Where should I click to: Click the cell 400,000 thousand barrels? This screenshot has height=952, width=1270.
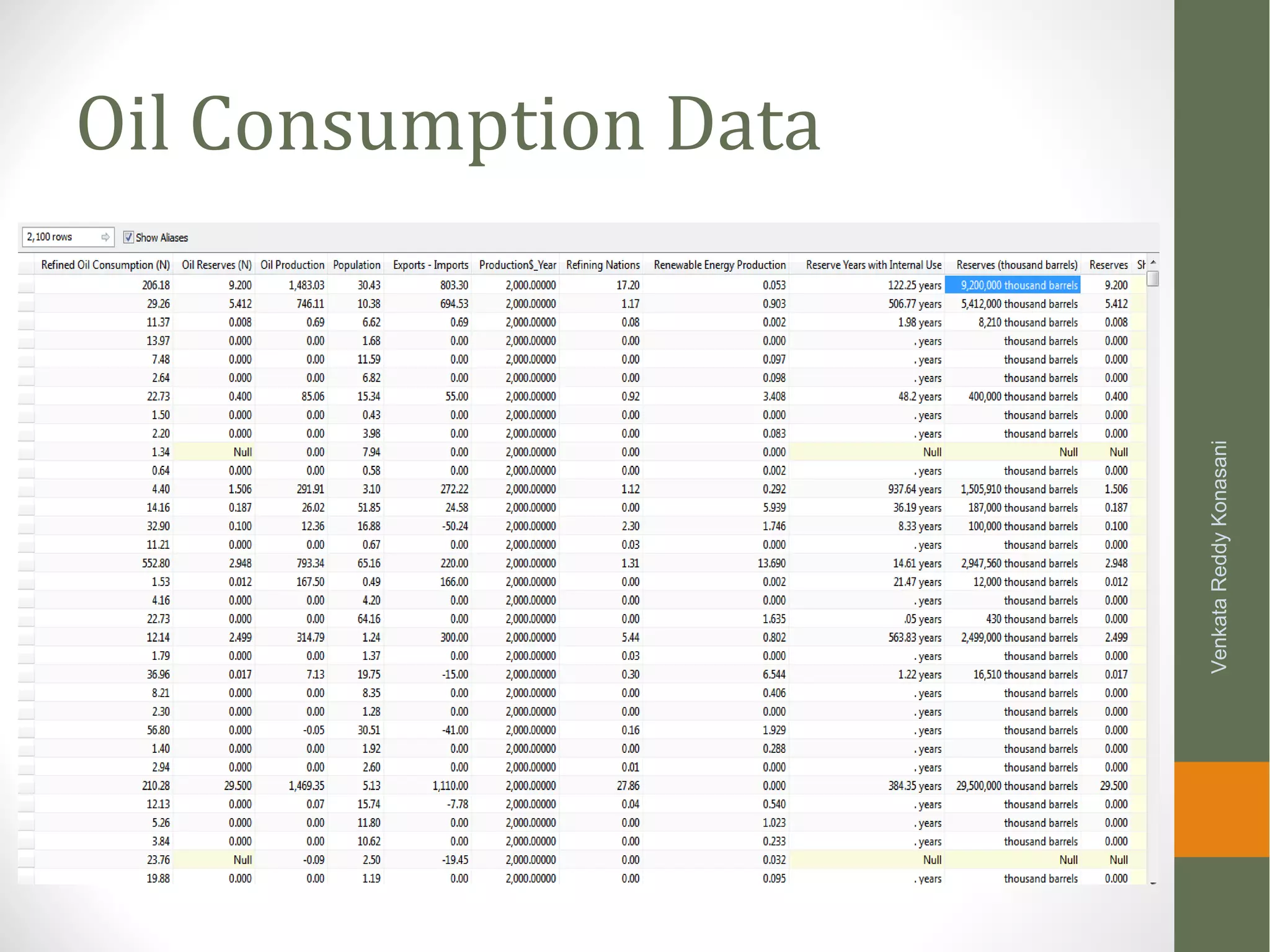[x=1013, y=396]
